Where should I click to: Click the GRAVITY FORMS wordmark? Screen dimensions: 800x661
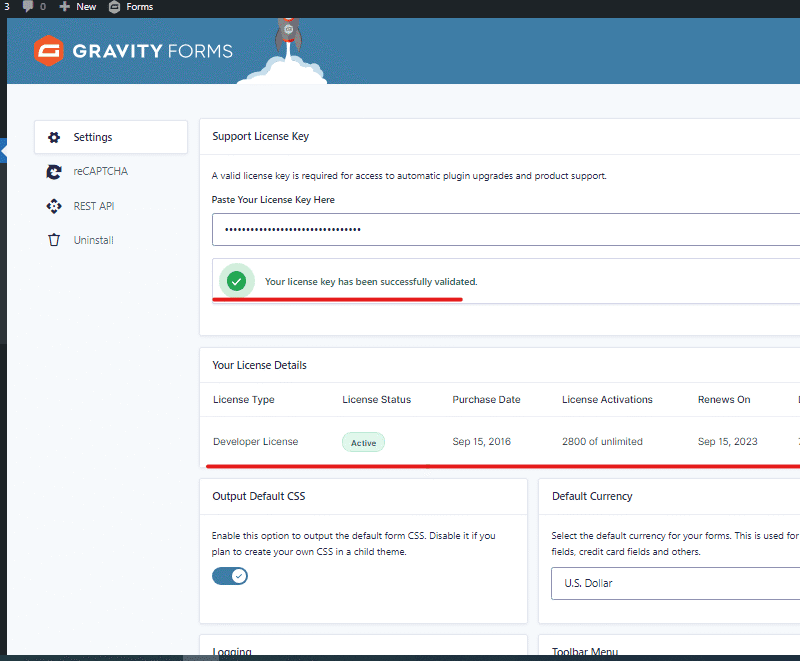(x=153, y=51)
